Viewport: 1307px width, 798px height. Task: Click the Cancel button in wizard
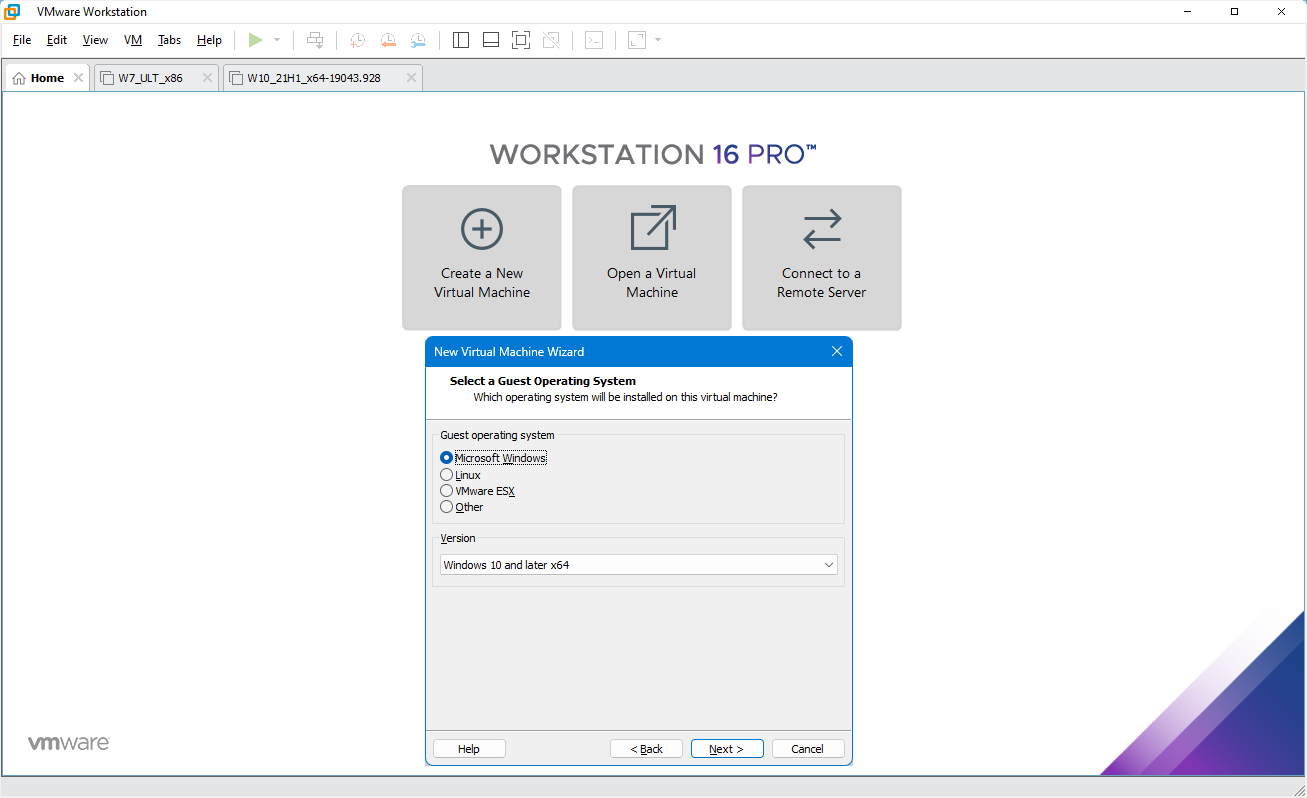[x=808, y=749]
